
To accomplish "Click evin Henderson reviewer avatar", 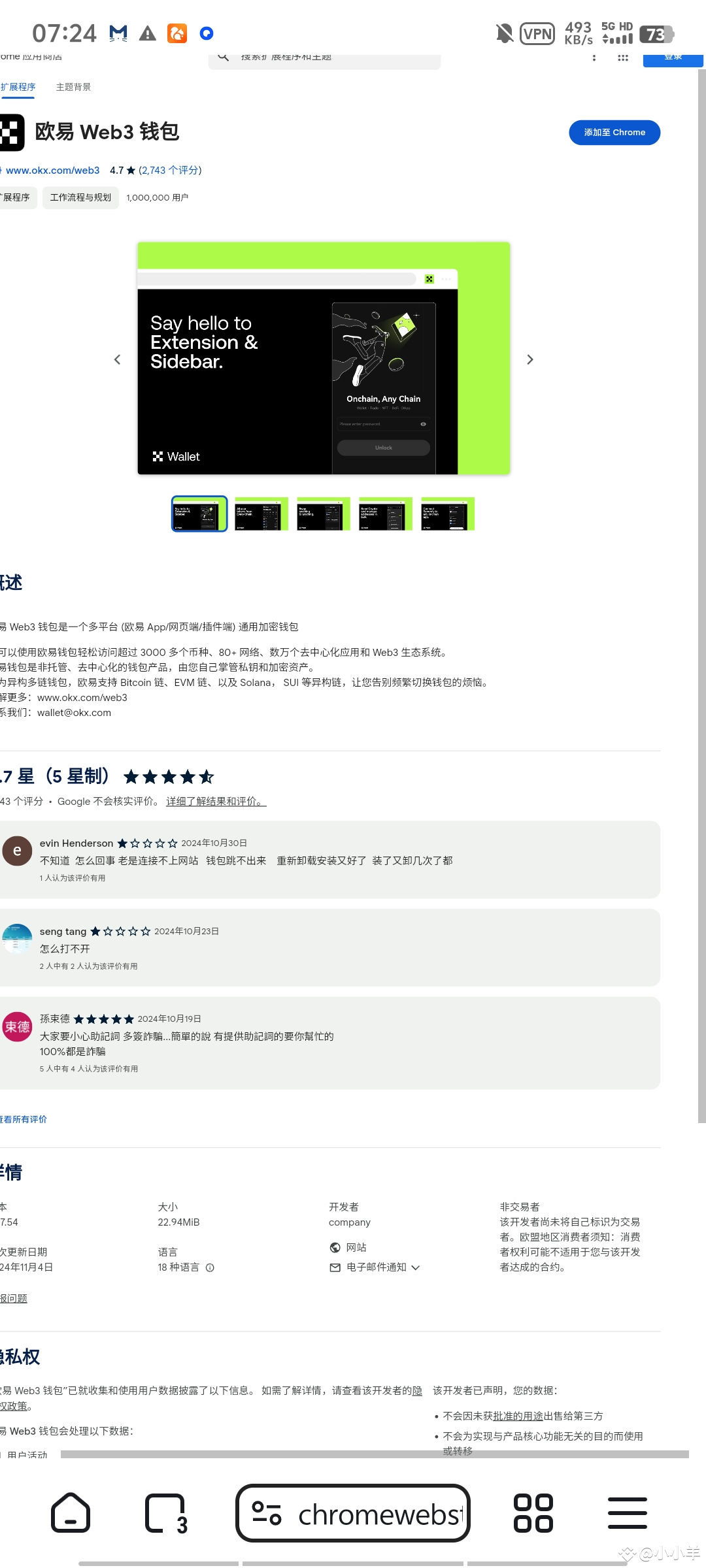I will [17, 851].
